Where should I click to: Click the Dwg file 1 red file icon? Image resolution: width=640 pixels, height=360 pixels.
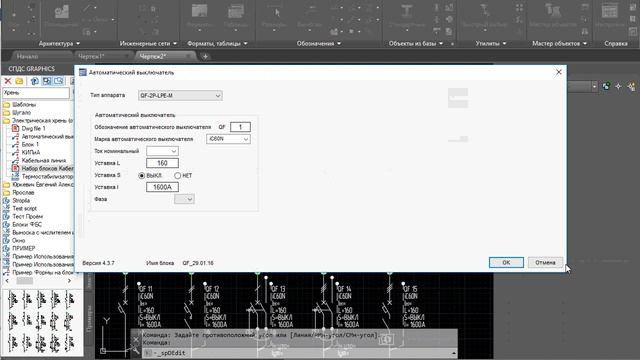coord(16,128)
